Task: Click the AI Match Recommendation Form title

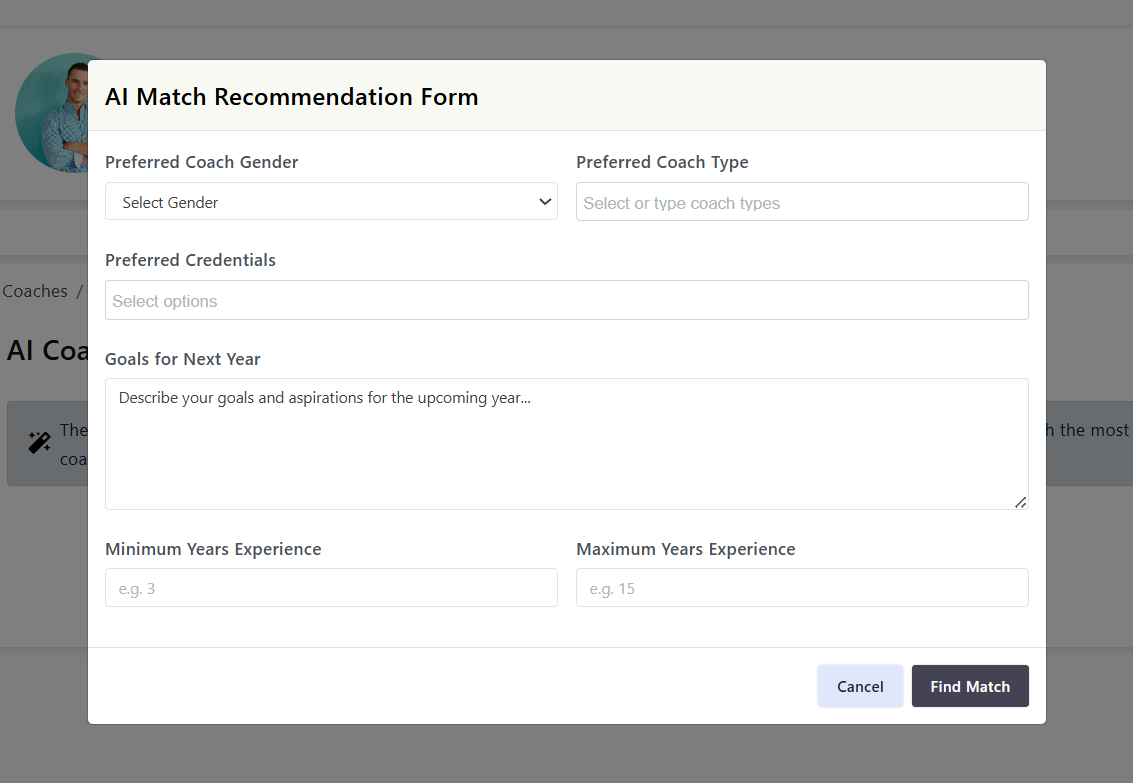Action: click(292, 97)
